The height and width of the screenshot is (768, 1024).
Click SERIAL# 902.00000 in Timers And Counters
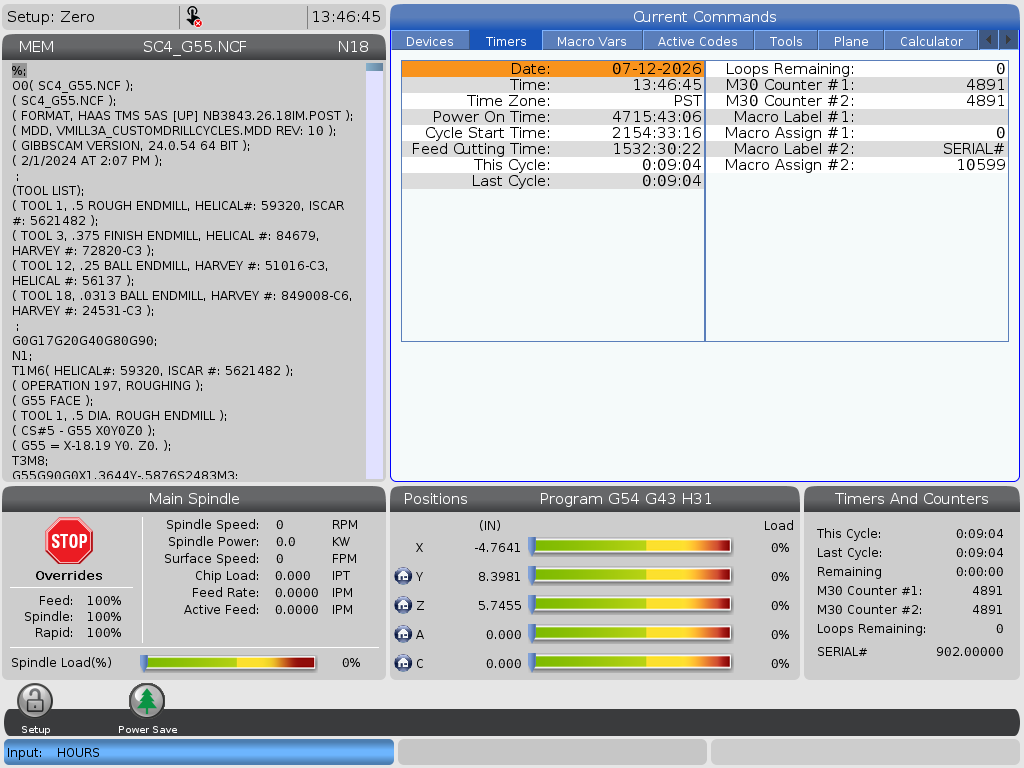(x=910, y=651)
